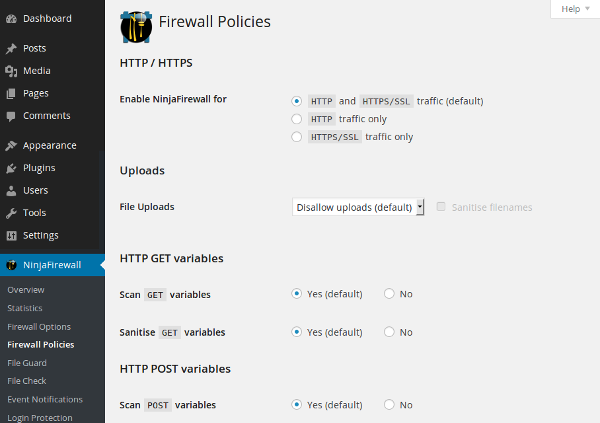
Task: Toggle the Sanitise filenames checkbox
Action: point(441,207)
